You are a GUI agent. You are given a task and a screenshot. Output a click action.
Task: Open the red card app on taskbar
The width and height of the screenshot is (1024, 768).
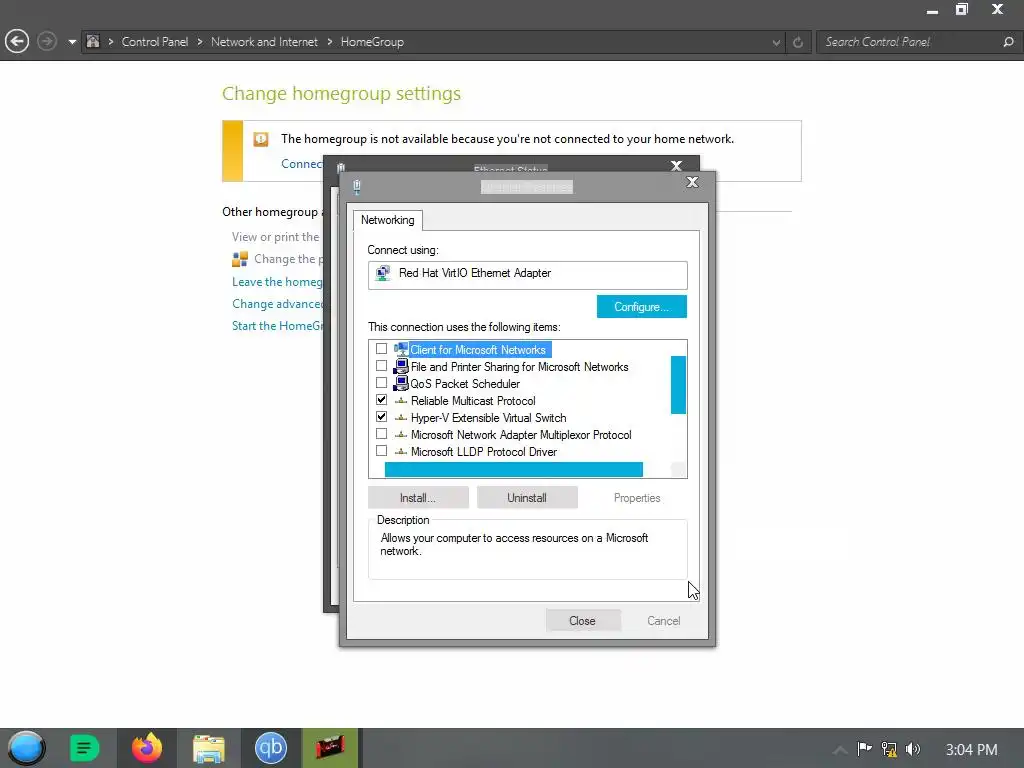(330, 748)
